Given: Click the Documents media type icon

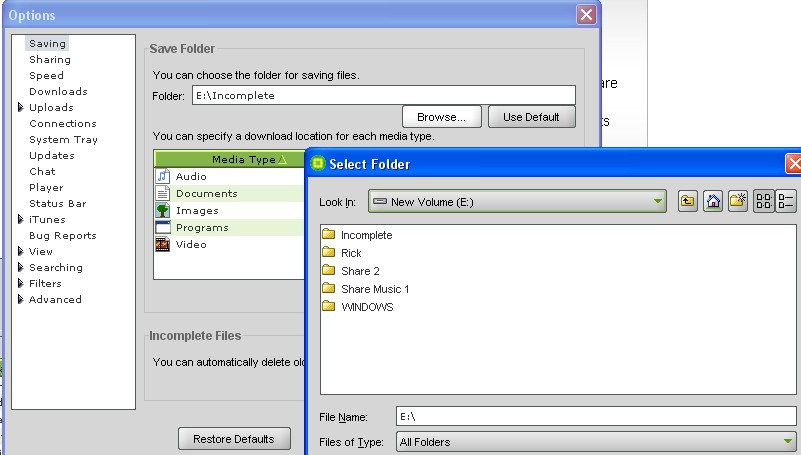Looking at the screenshot, I should [162, 193].
